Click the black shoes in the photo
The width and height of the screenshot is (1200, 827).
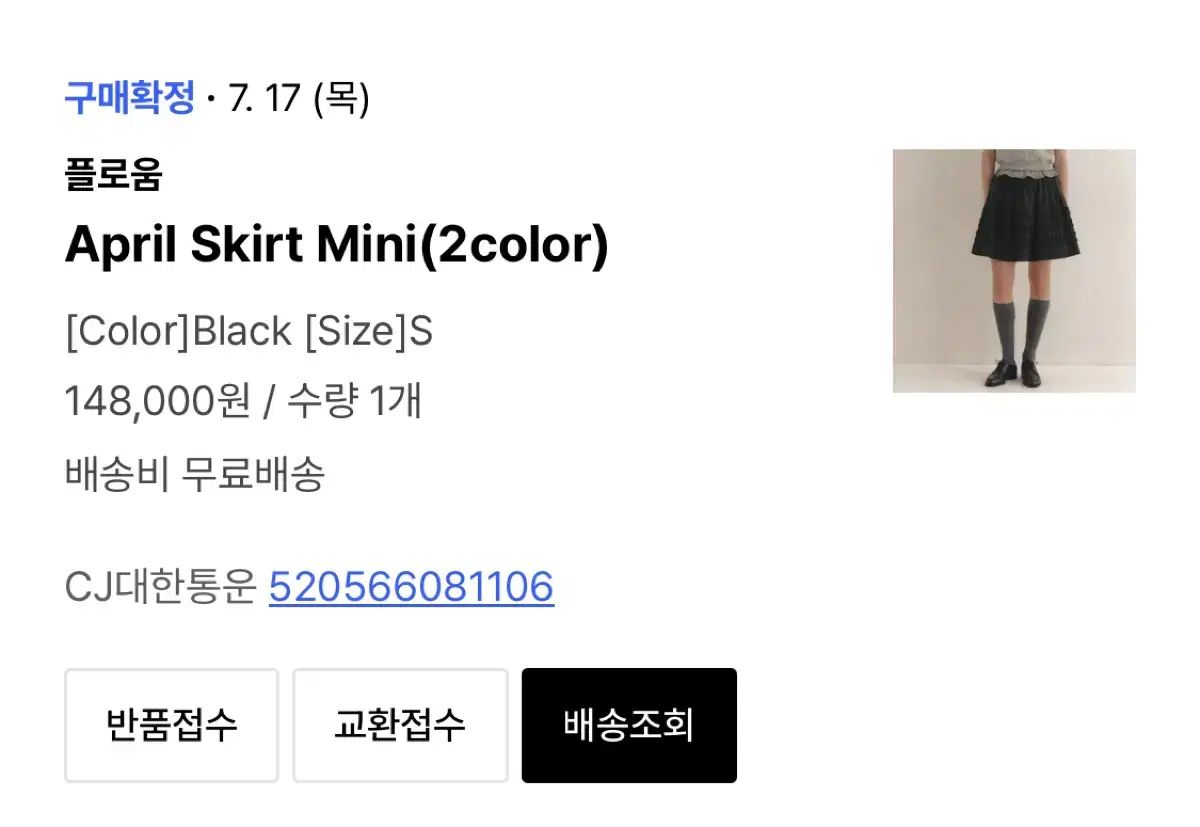[1012, 373]
